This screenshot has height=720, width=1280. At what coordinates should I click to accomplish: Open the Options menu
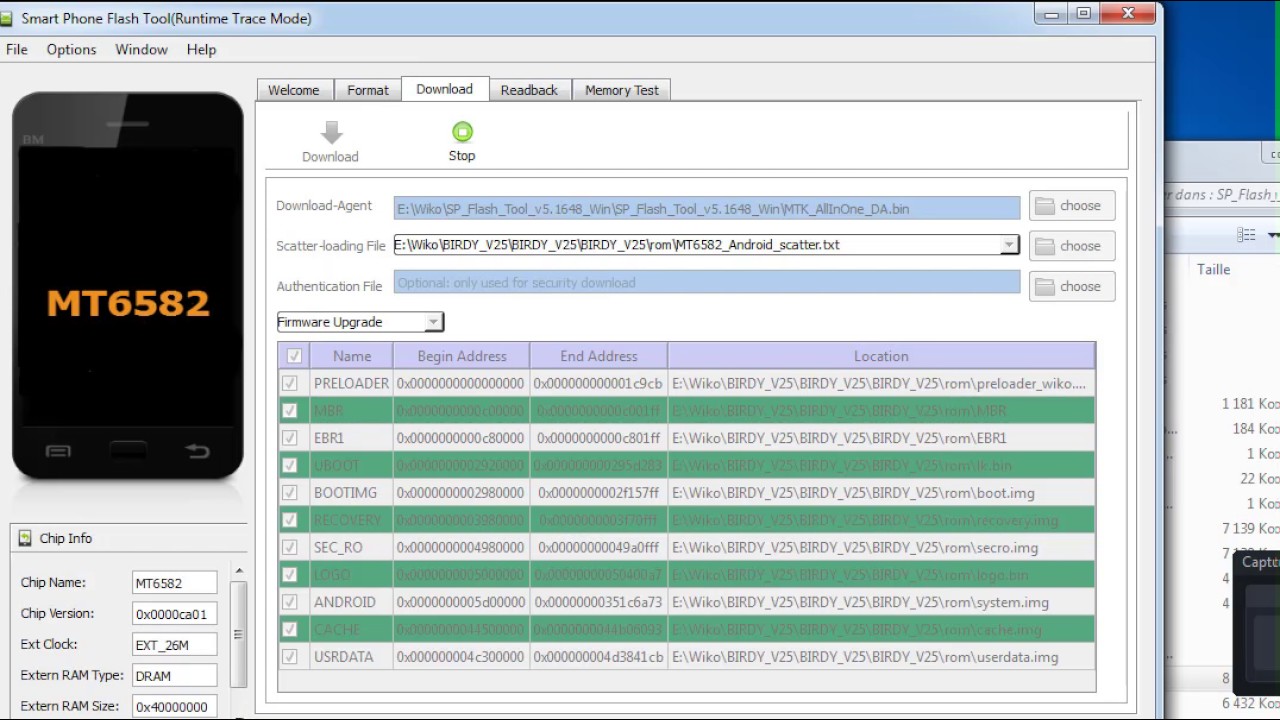point(71,49)
